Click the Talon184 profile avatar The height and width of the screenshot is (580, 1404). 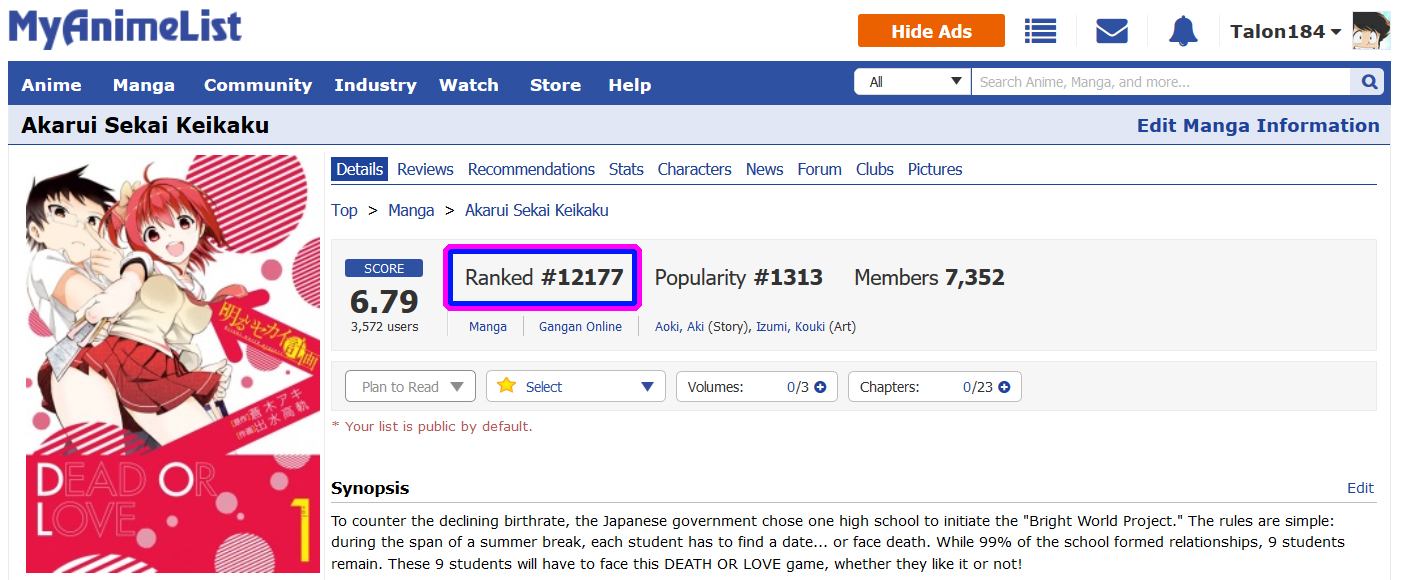(1371, 31)
